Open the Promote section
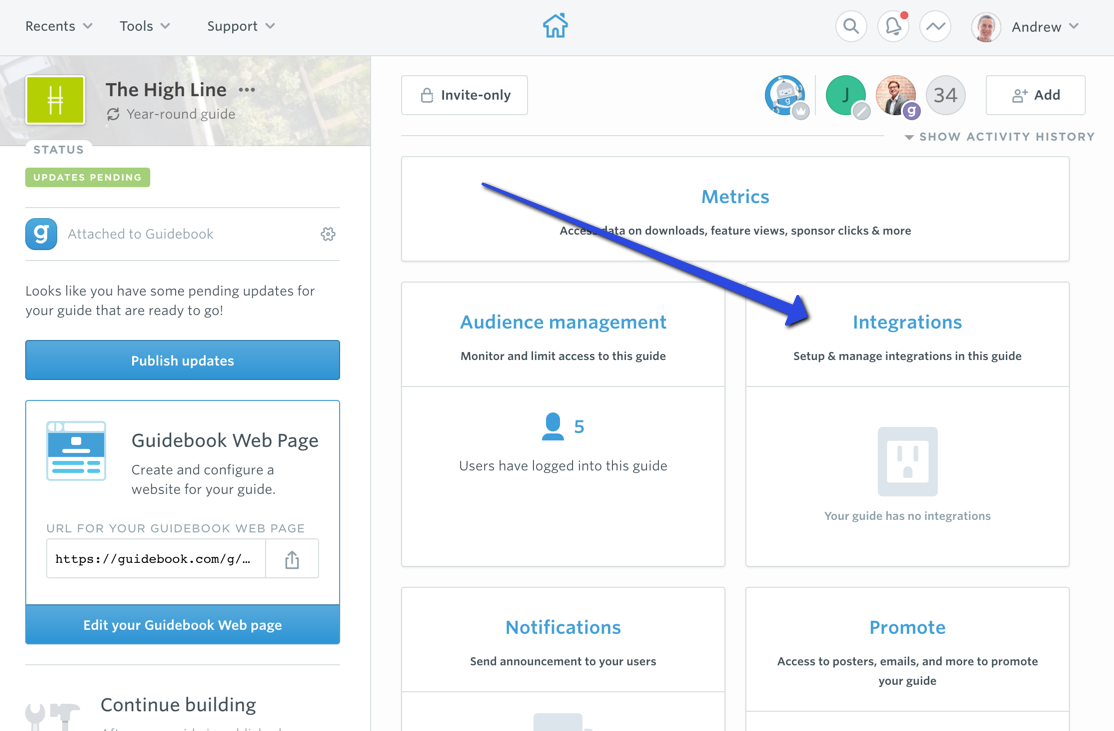Screen dimensions: 1114x731 (907, 627)
